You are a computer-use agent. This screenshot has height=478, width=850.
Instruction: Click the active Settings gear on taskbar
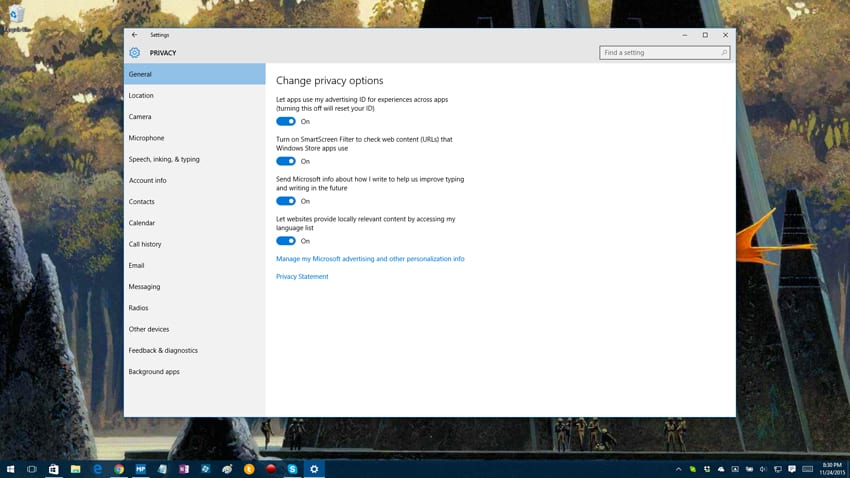tap(314, 469)
